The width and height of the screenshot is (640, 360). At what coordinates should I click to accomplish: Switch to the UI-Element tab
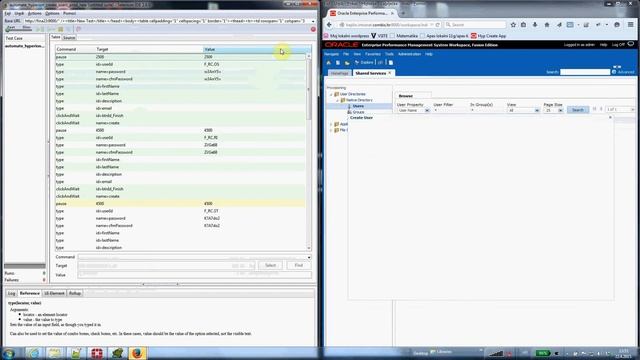tap(54, 293)
